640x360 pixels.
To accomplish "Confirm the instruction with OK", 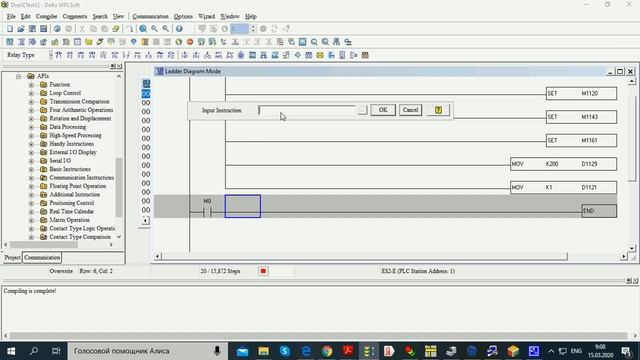I will (383, 110).
